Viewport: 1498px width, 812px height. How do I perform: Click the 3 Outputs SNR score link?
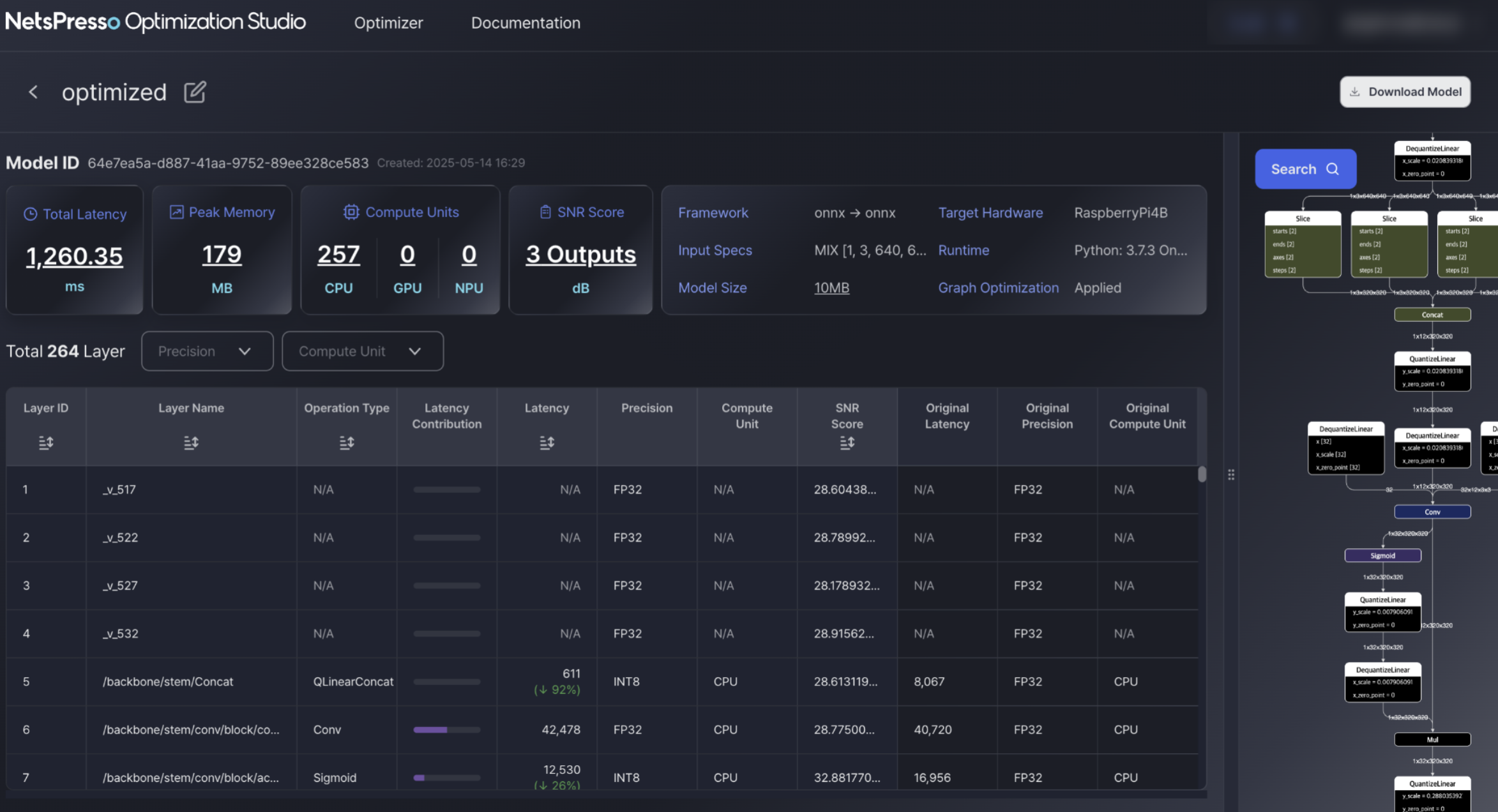point(580,255)
